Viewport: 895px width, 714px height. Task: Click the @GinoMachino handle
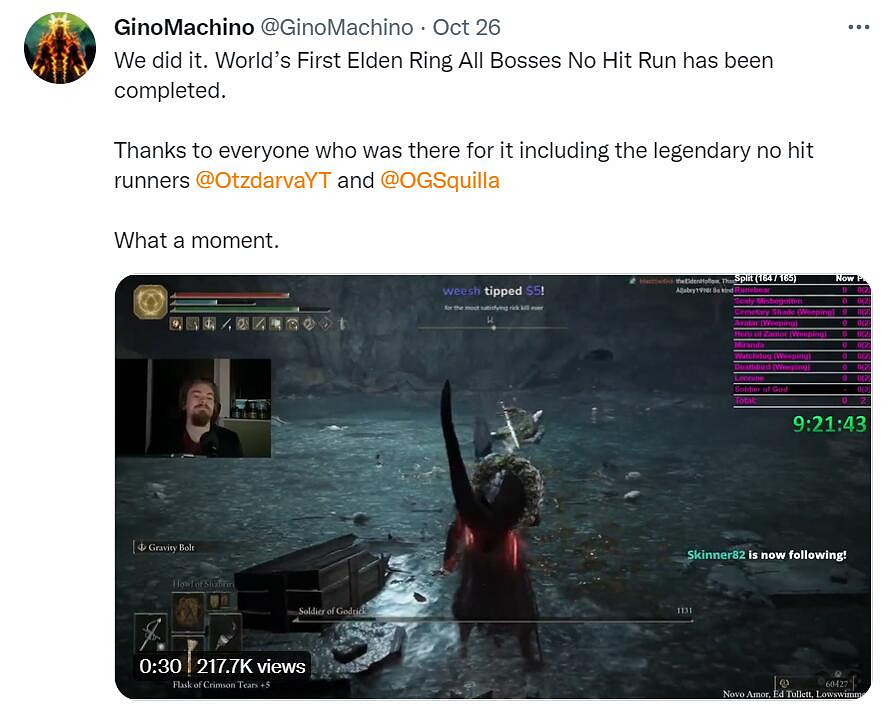coord(337,27)
